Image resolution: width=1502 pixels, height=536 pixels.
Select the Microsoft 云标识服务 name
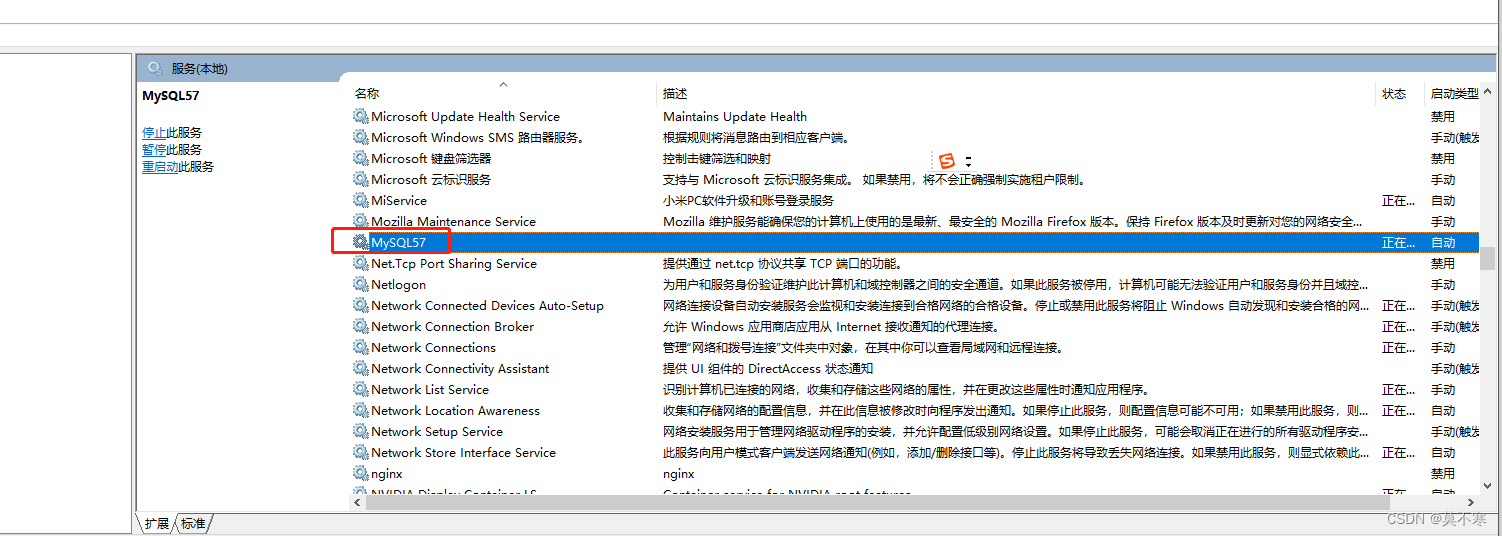(x=431, y=179)
